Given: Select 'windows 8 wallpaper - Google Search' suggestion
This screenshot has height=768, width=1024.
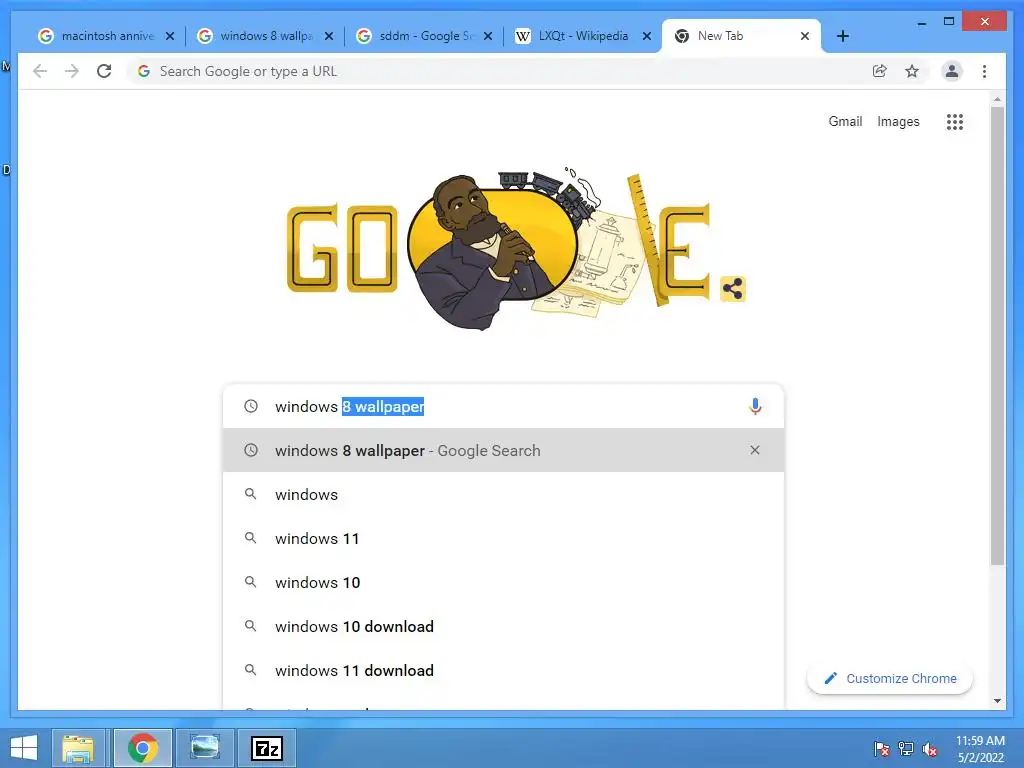Looking at the screenshot, I should [503, 450].
